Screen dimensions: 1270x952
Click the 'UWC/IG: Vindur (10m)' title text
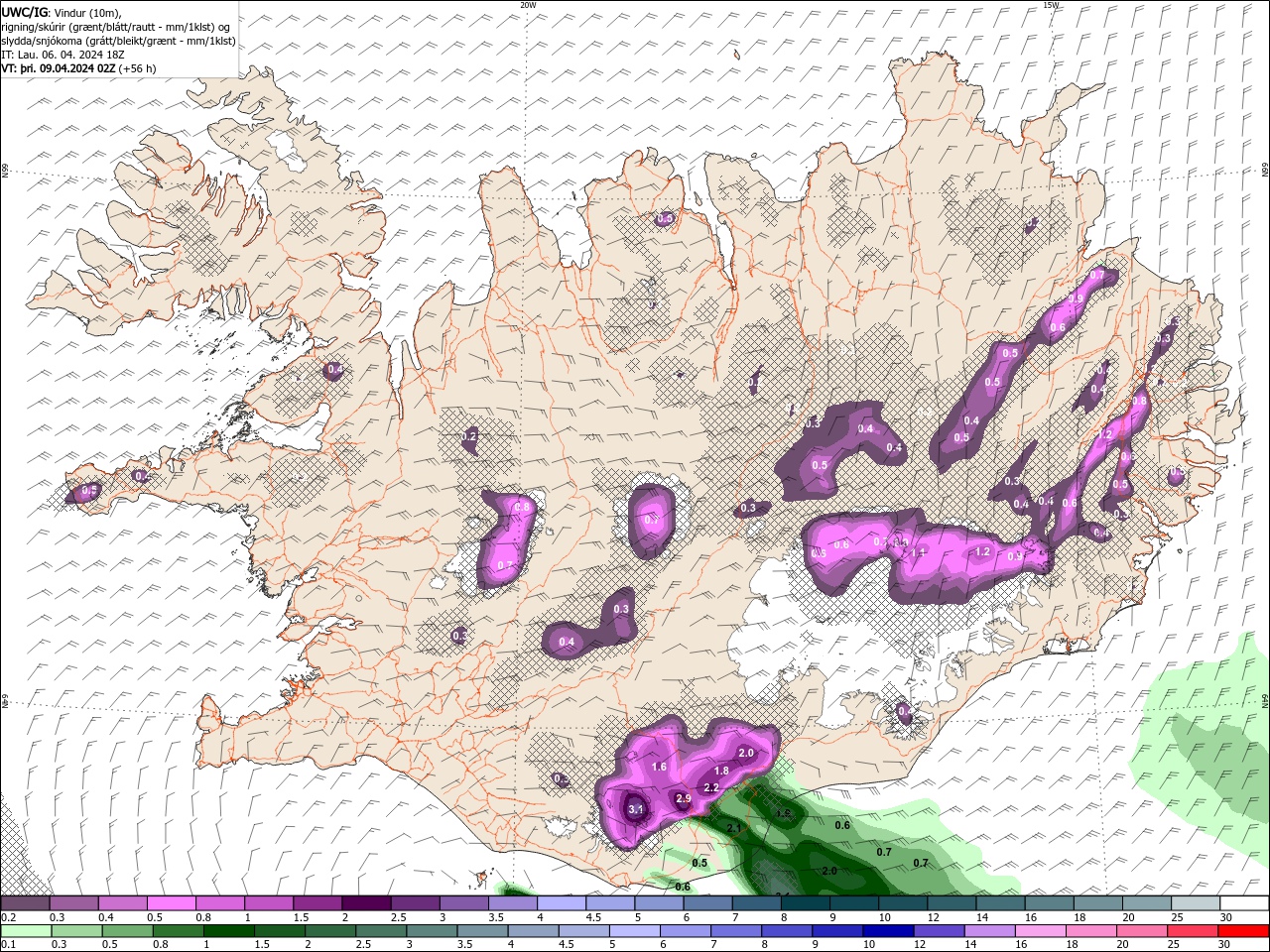(x=62, y=12)
